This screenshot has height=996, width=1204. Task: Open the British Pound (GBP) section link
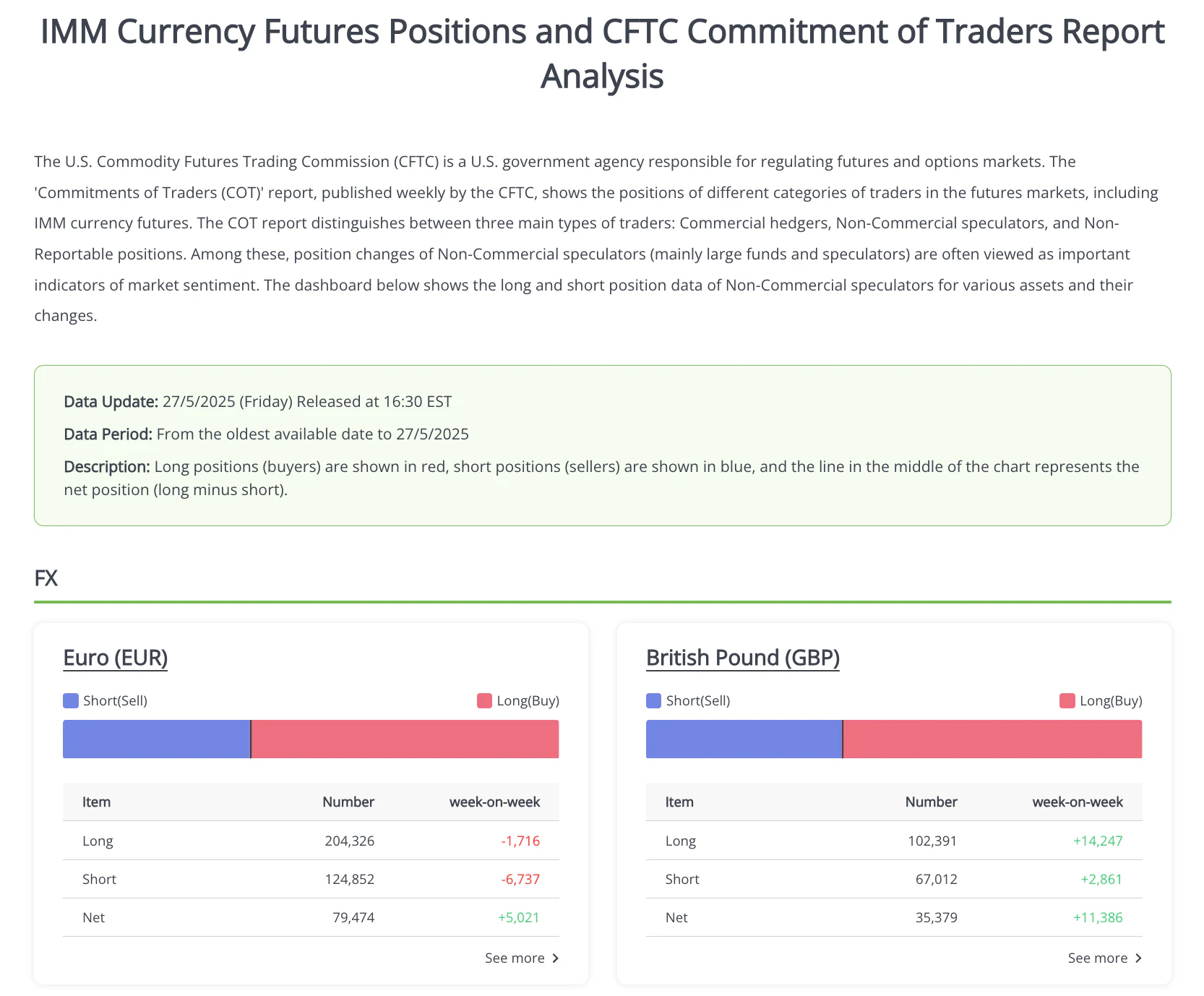[x=742, y=658]
